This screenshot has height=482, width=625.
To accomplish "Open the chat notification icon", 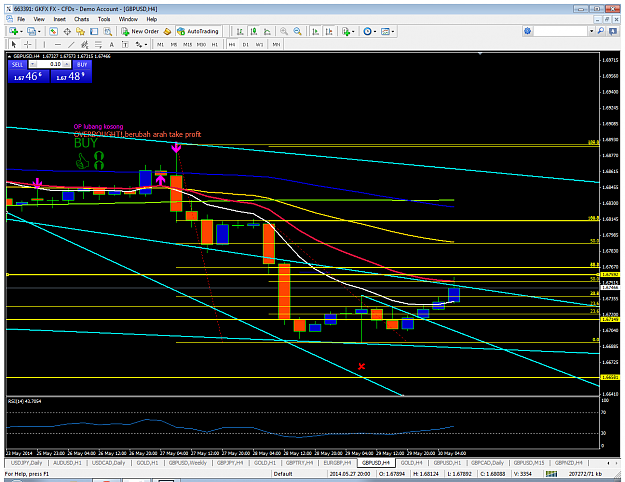I will pos(613,31).
